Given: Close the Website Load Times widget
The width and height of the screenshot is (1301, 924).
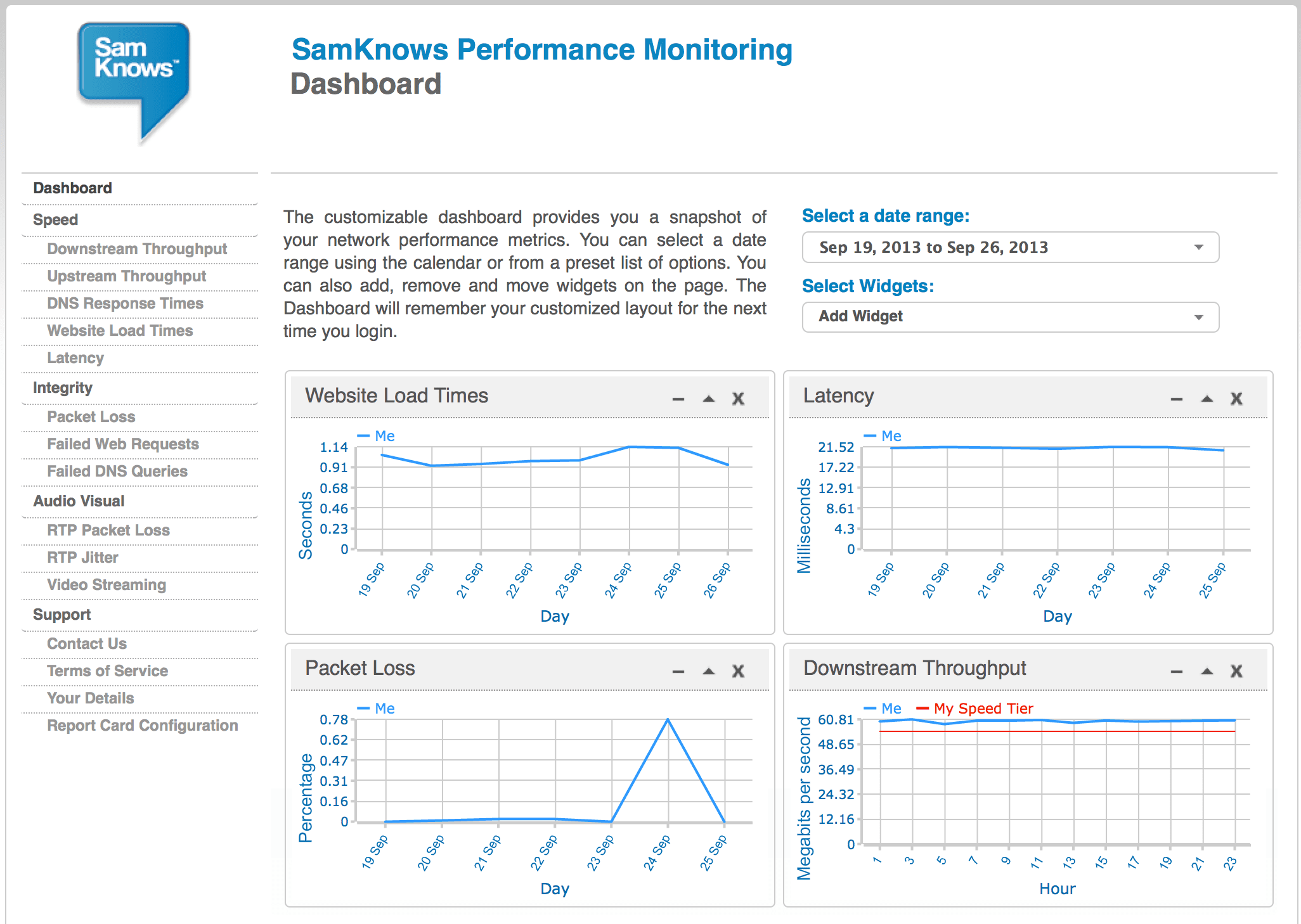Looking at the screenshot, I should tap(738, 399).
